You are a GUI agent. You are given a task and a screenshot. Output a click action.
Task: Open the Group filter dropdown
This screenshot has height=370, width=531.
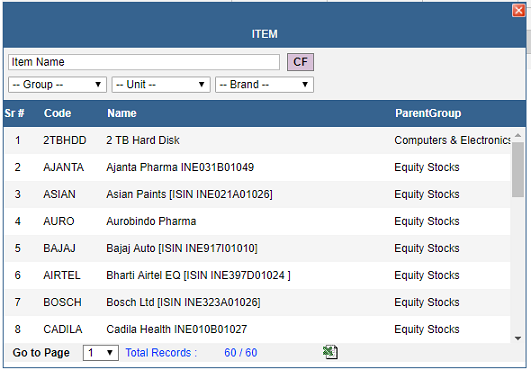[57, 84]
